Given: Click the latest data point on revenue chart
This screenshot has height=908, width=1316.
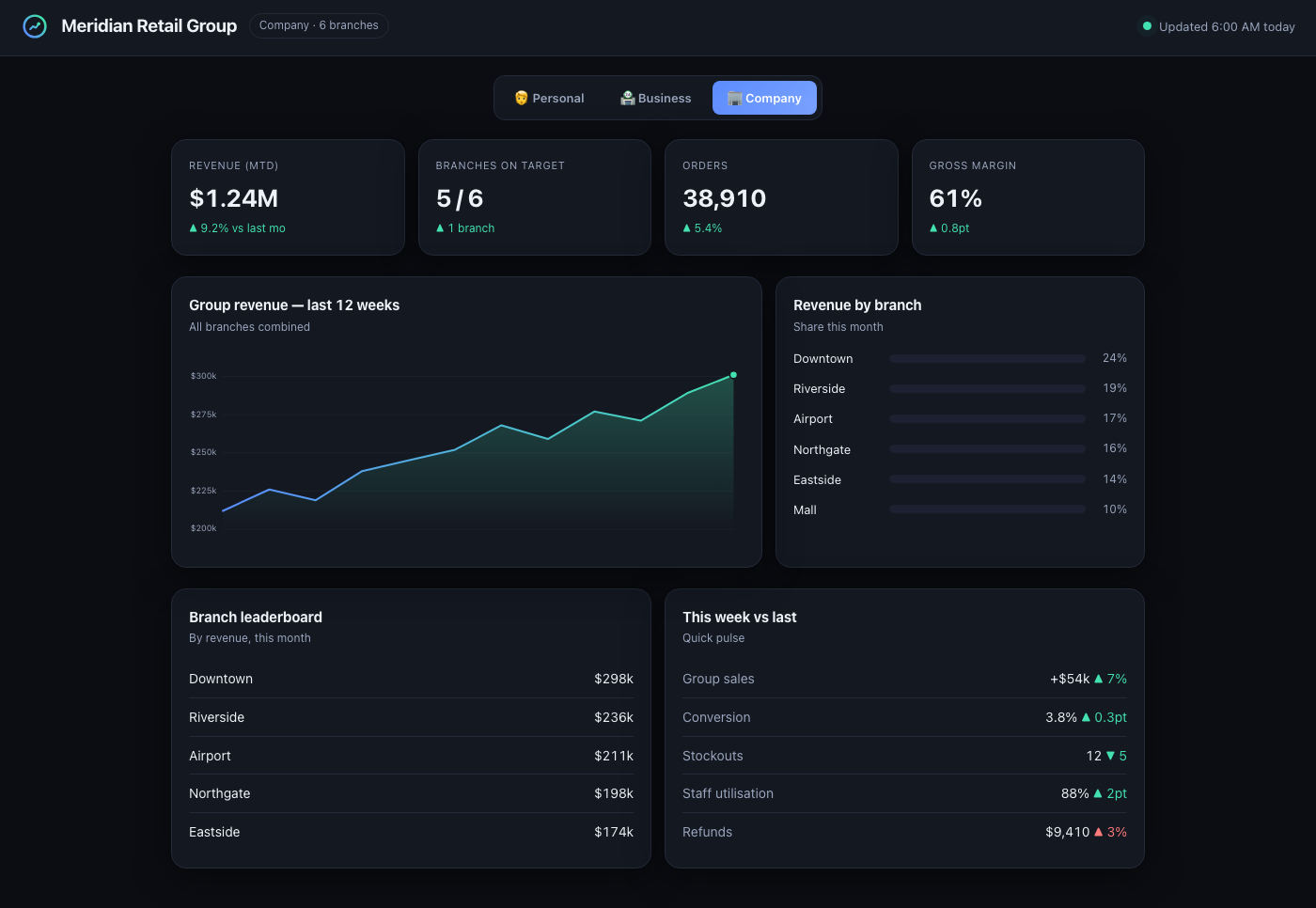Looking at the screenshot, I should pos(734,375).
